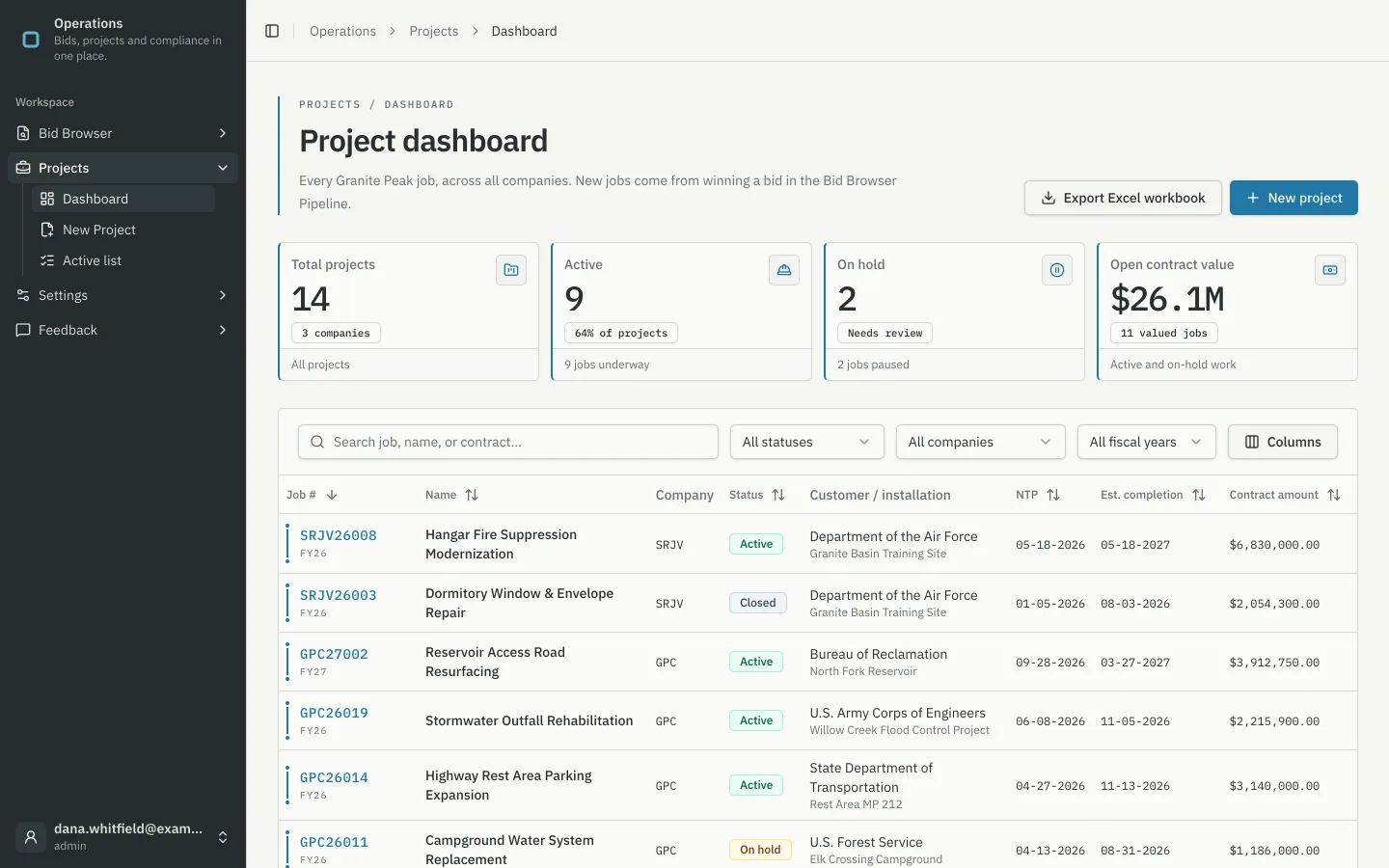Open job GPC26019 link
This screenshot has width=1389, height=868.
334,713
